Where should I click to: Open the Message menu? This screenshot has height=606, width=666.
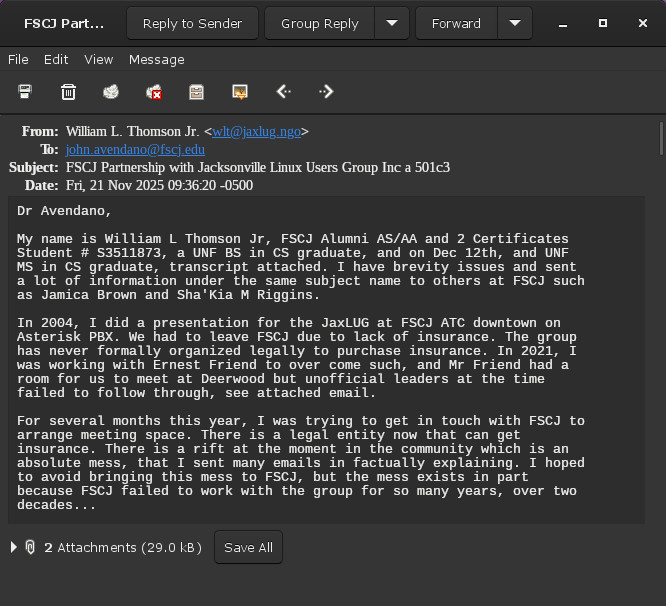[157, 59]
